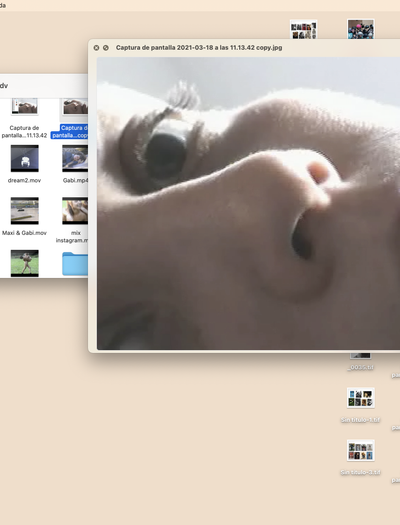This screenshot has height=525, width=400.
Task: Select the collage image desktop thumbnail at top
Action: click(x=304, y=29)
